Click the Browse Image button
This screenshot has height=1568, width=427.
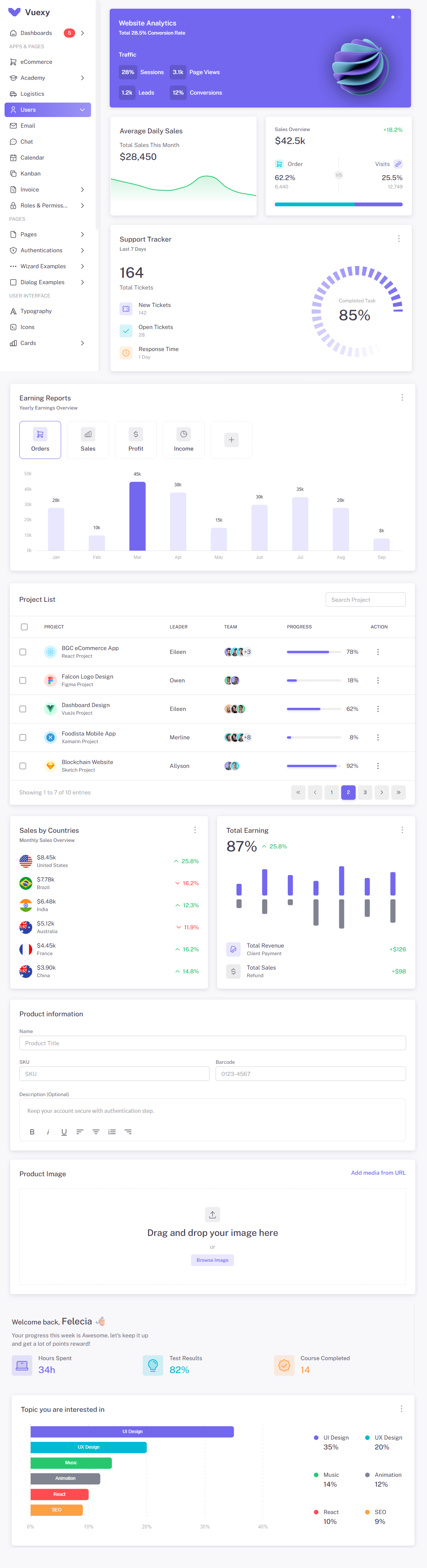tap(212, 1260)
